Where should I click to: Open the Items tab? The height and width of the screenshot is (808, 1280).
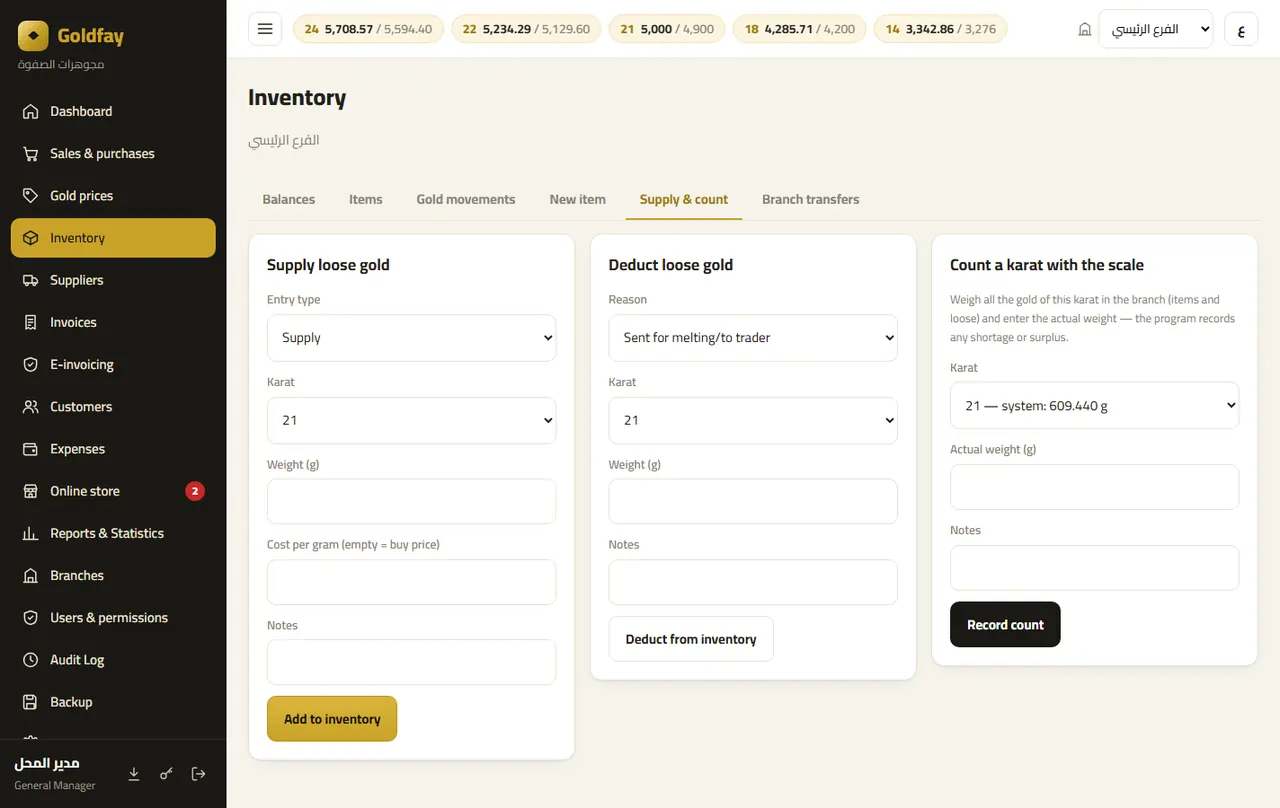(x=366, y=200)
